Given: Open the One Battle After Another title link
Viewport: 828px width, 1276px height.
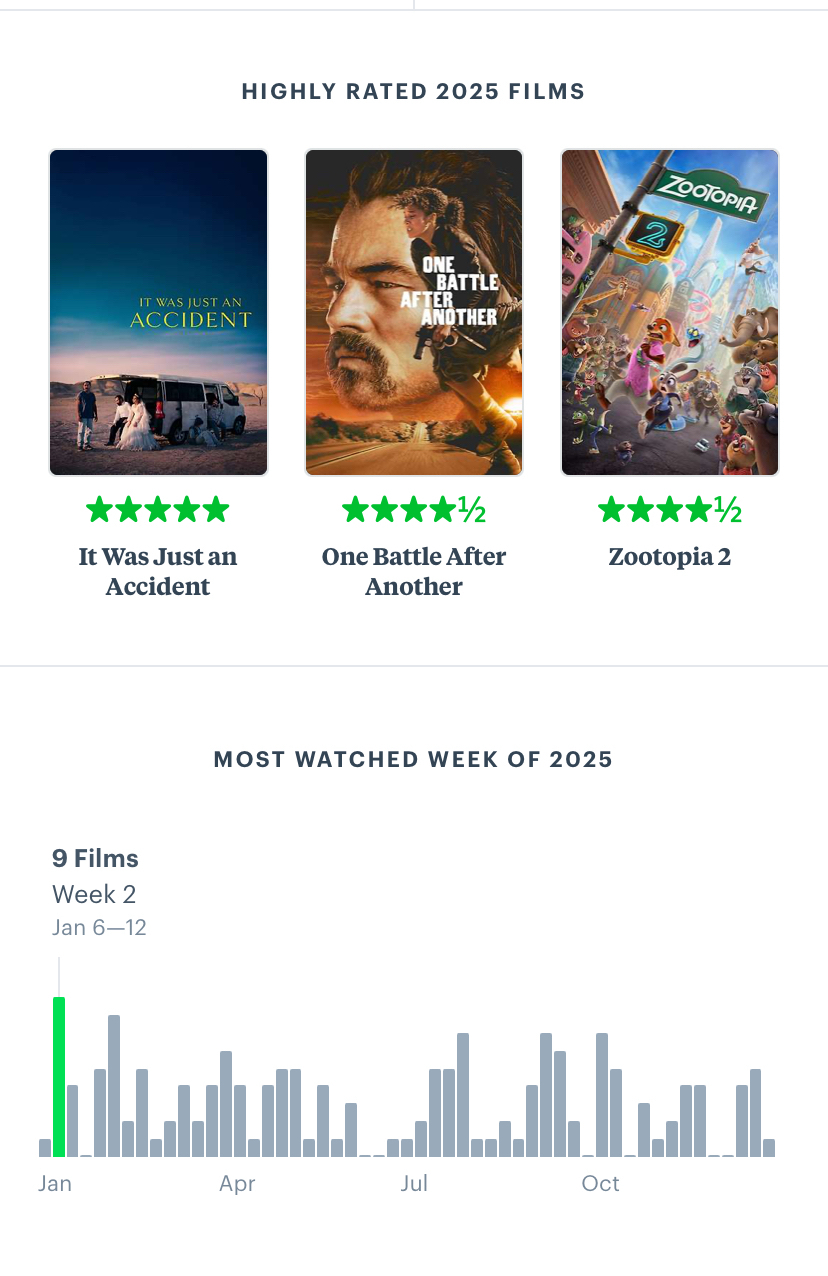Looking at the screenshot, I should 414,571.
